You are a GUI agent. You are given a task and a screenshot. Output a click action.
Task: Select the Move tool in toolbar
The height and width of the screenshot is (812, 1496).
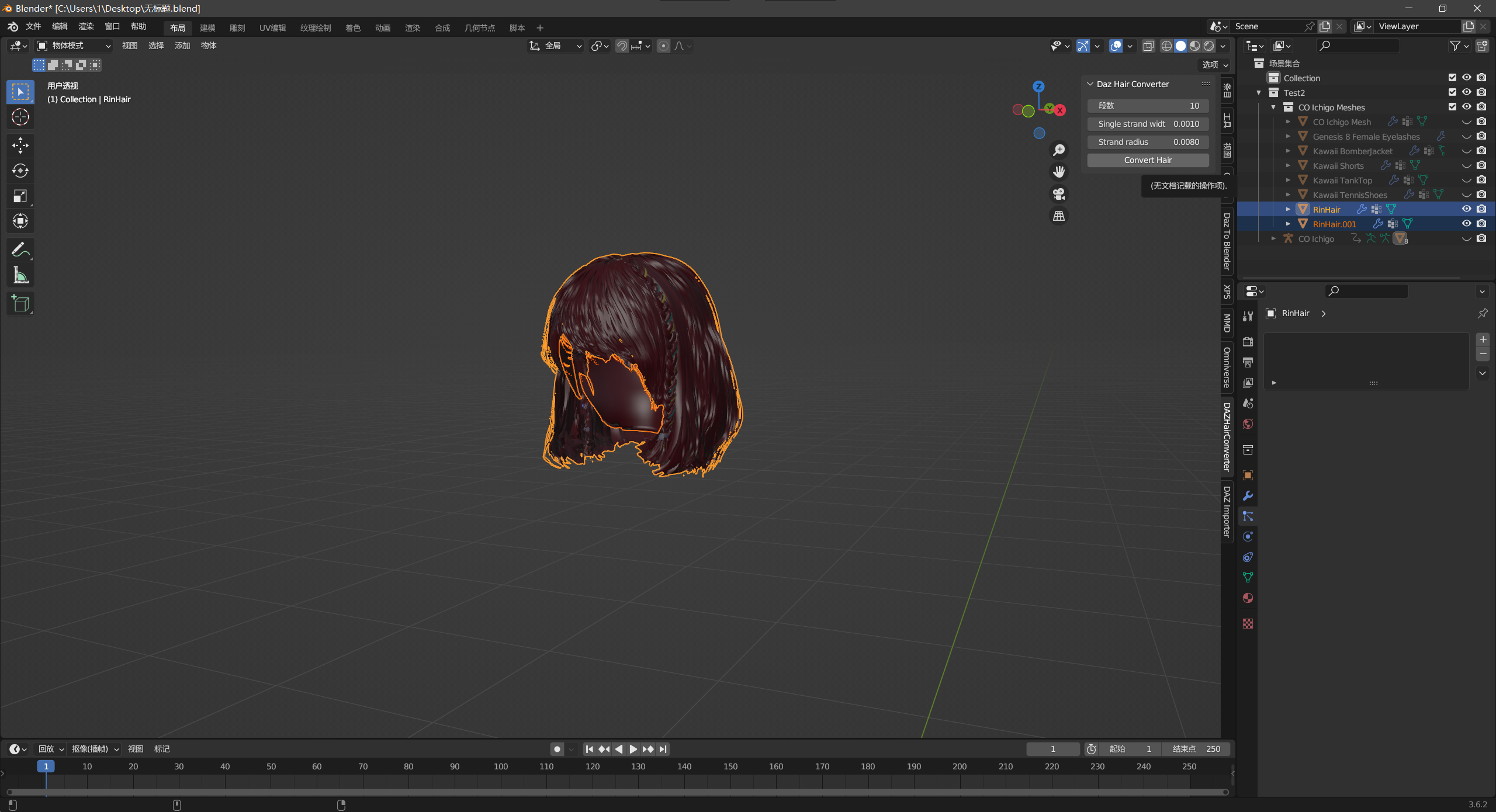pos(20,144)
